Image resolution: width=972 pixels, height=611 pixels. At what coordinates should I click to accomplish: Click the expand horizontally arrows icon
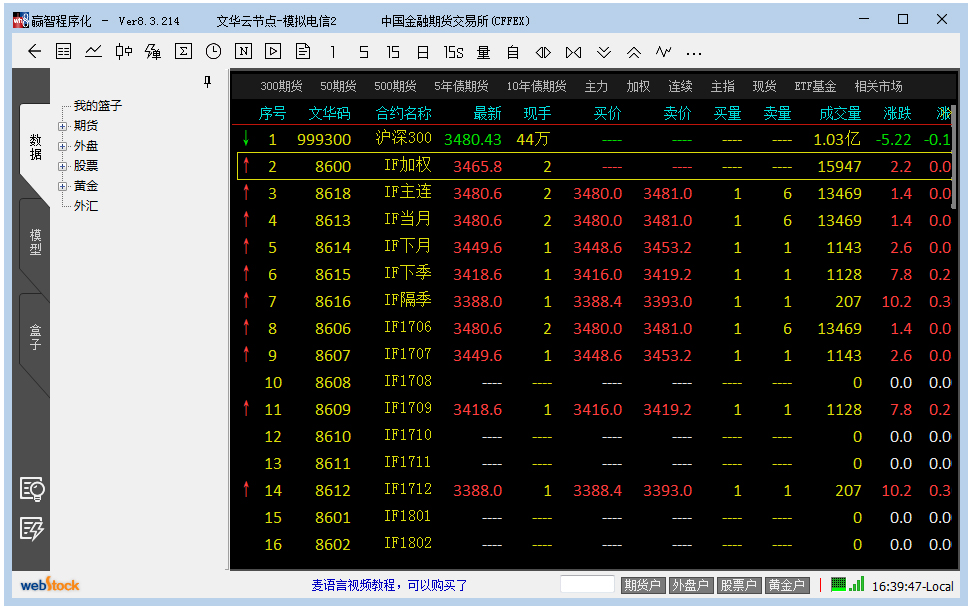tap(543, 52)
